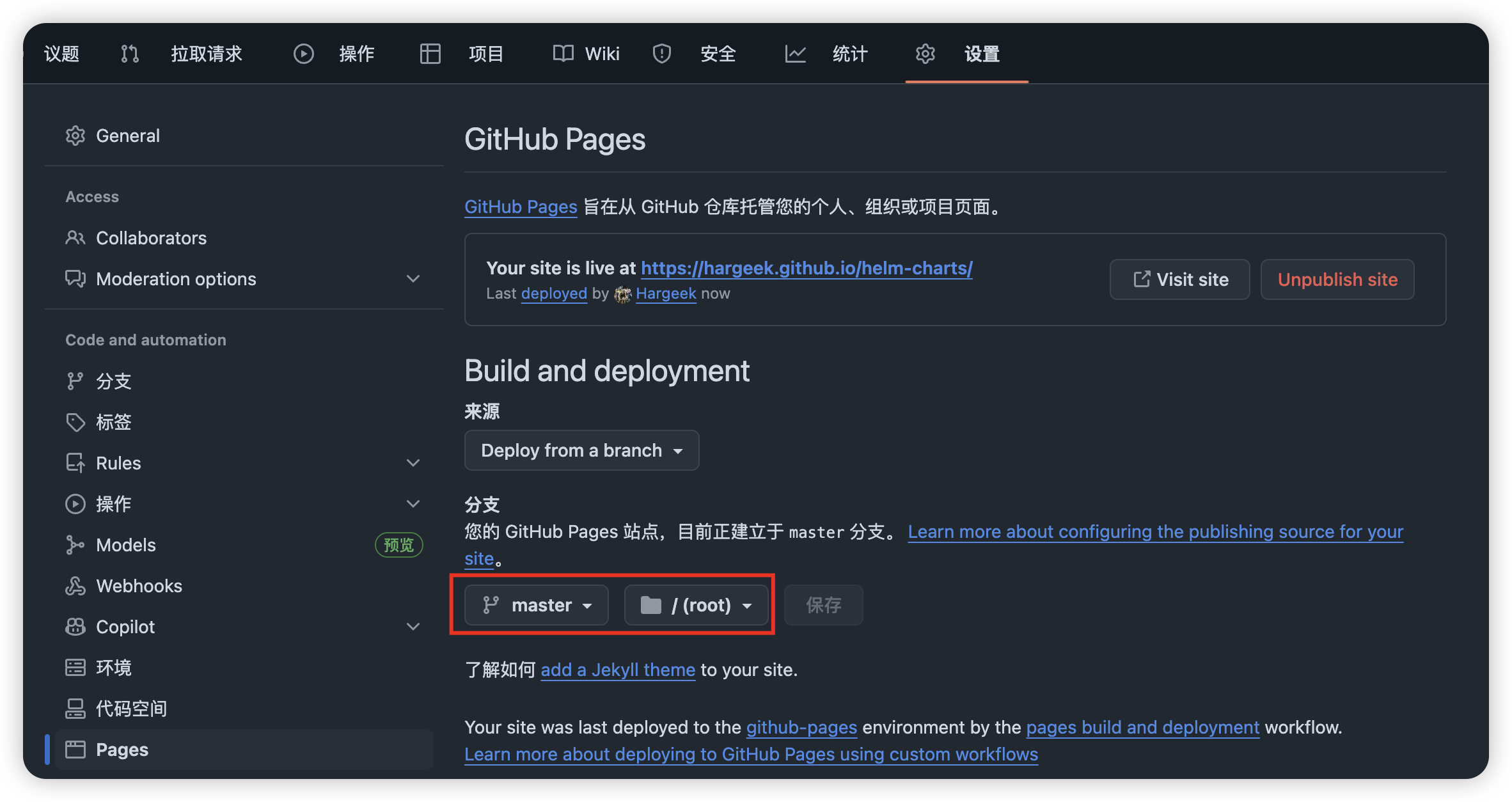Click the Visit site button
Screen dimensions: 1512x802
pos(1180,279)
